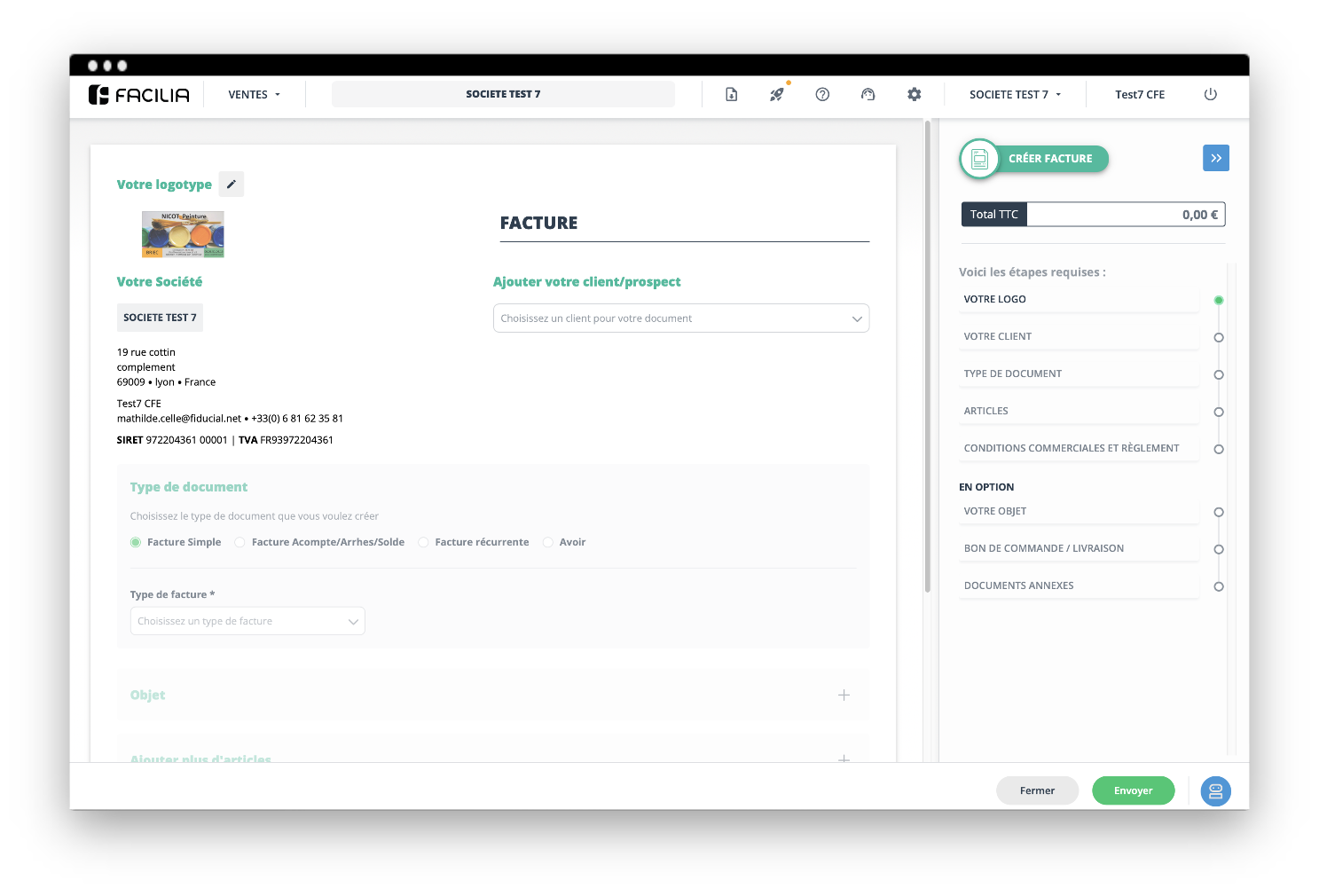This screenshot has height=896, width=1319.
Task: Click the pencil icon to edit logotype
Action: click(231, 185)
